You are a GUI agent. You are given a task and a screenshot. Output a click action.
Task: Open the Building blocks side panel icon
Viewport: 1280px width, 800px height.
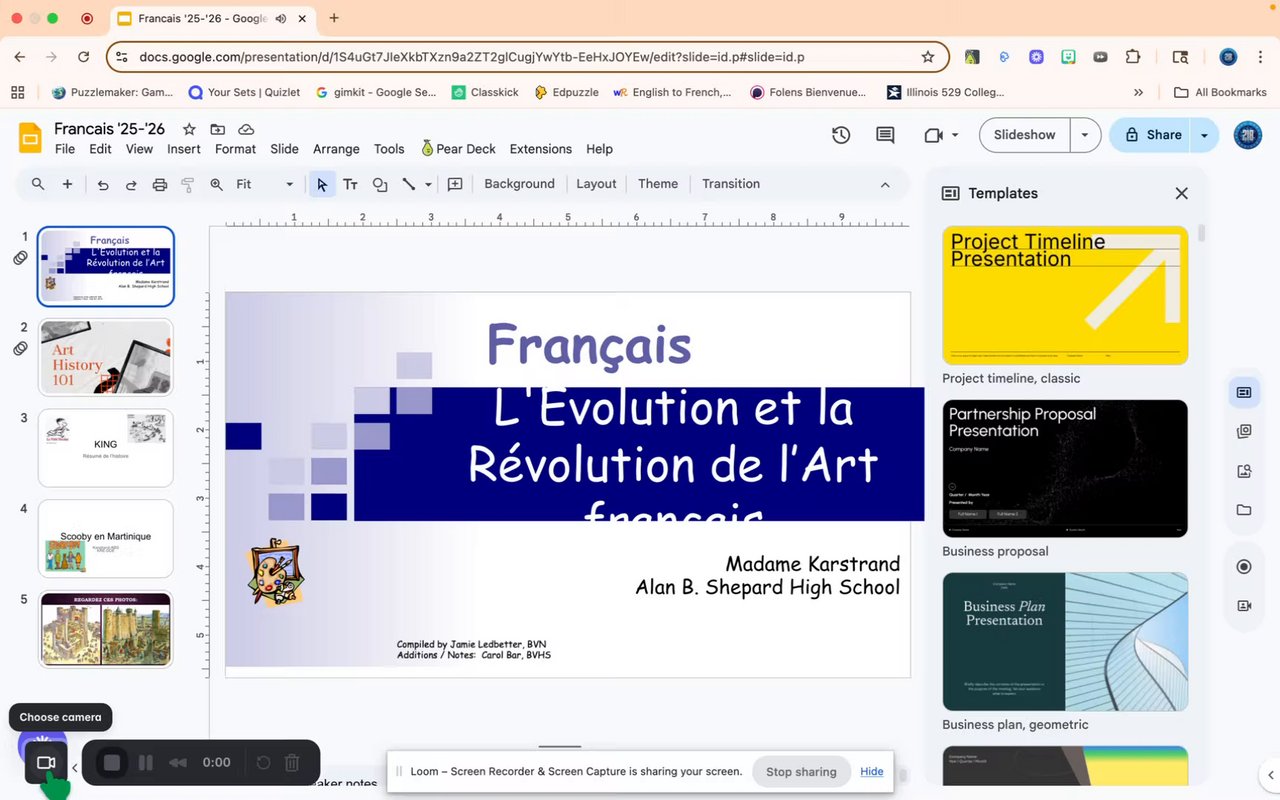pos(1244,431)
